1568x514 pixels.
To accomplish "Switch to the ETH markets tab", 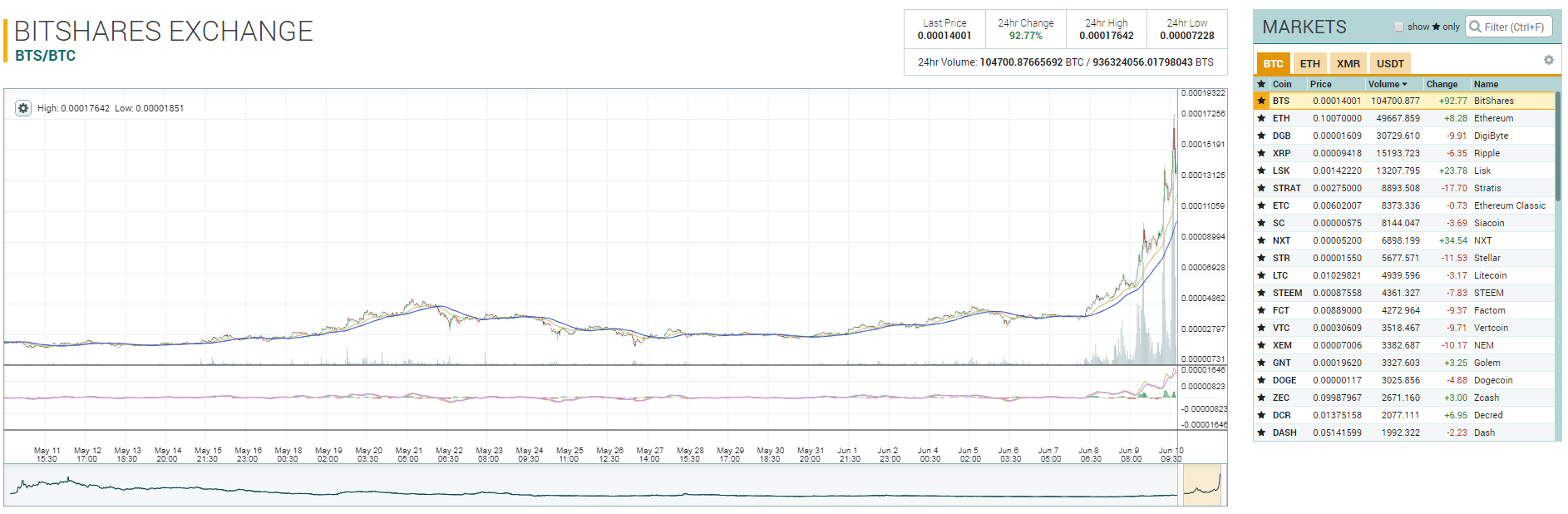I will click(x=1309, y=63).
